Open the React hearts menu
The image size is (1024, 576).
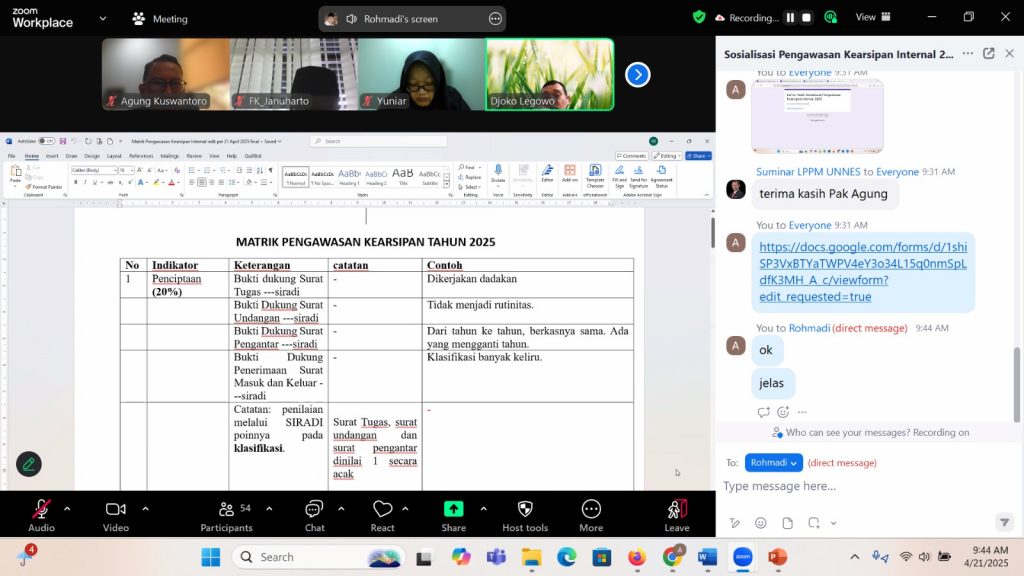(x=382, y=509)
